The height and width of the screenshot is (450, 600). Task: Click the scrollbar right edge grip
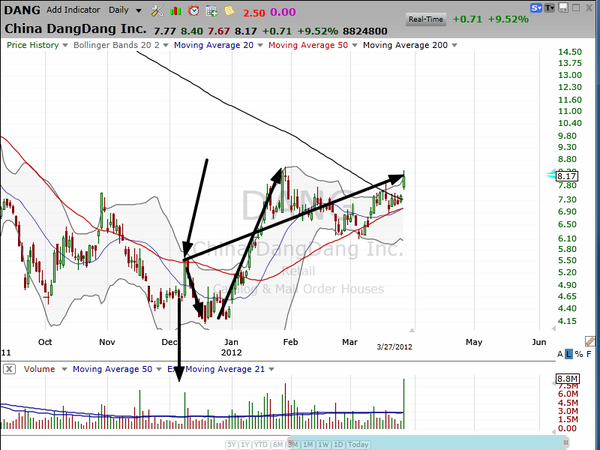pyautogui.click(x=566, y=443)
